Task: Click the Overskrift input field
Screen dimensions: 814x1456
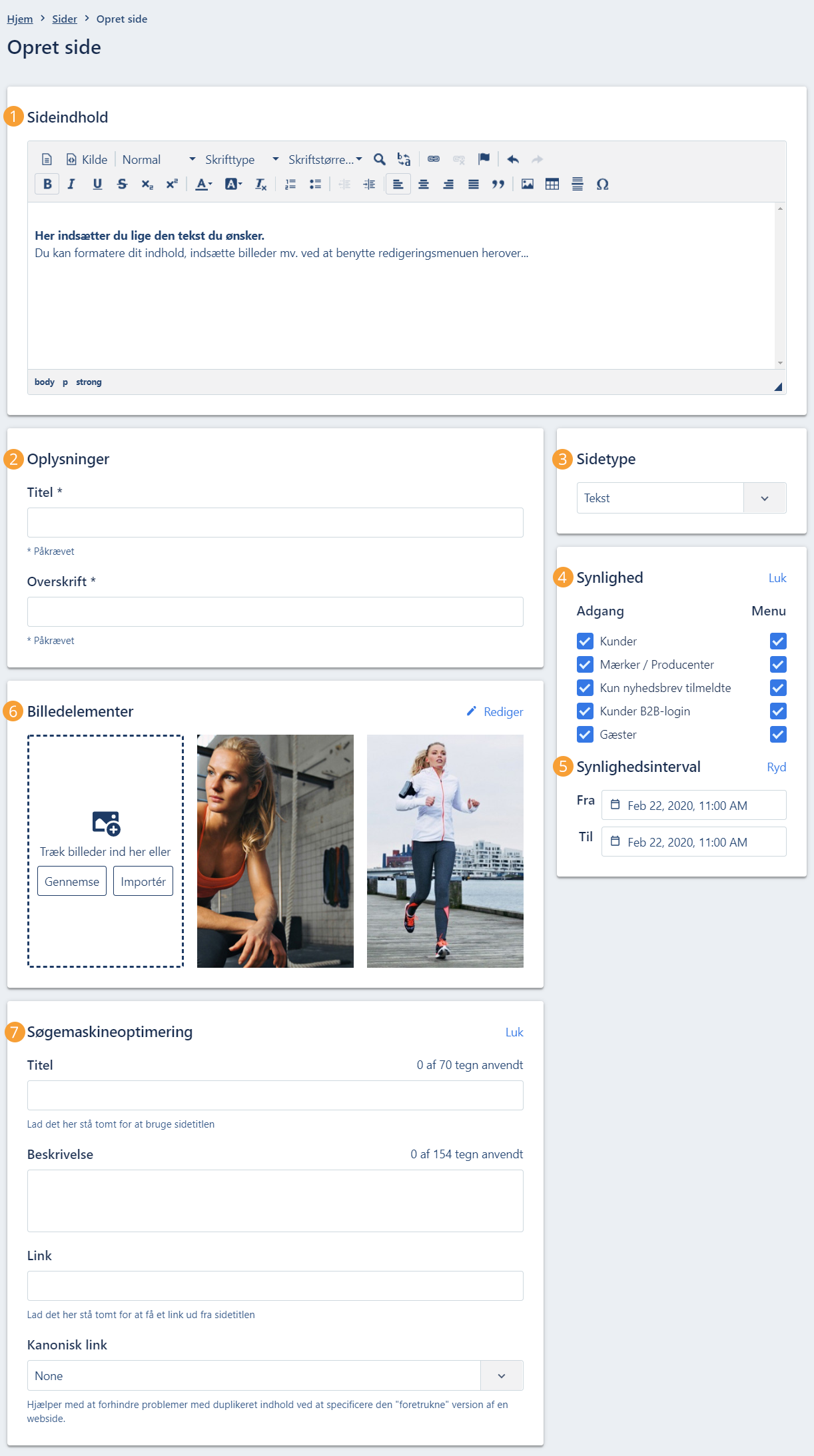Action: 275,612
